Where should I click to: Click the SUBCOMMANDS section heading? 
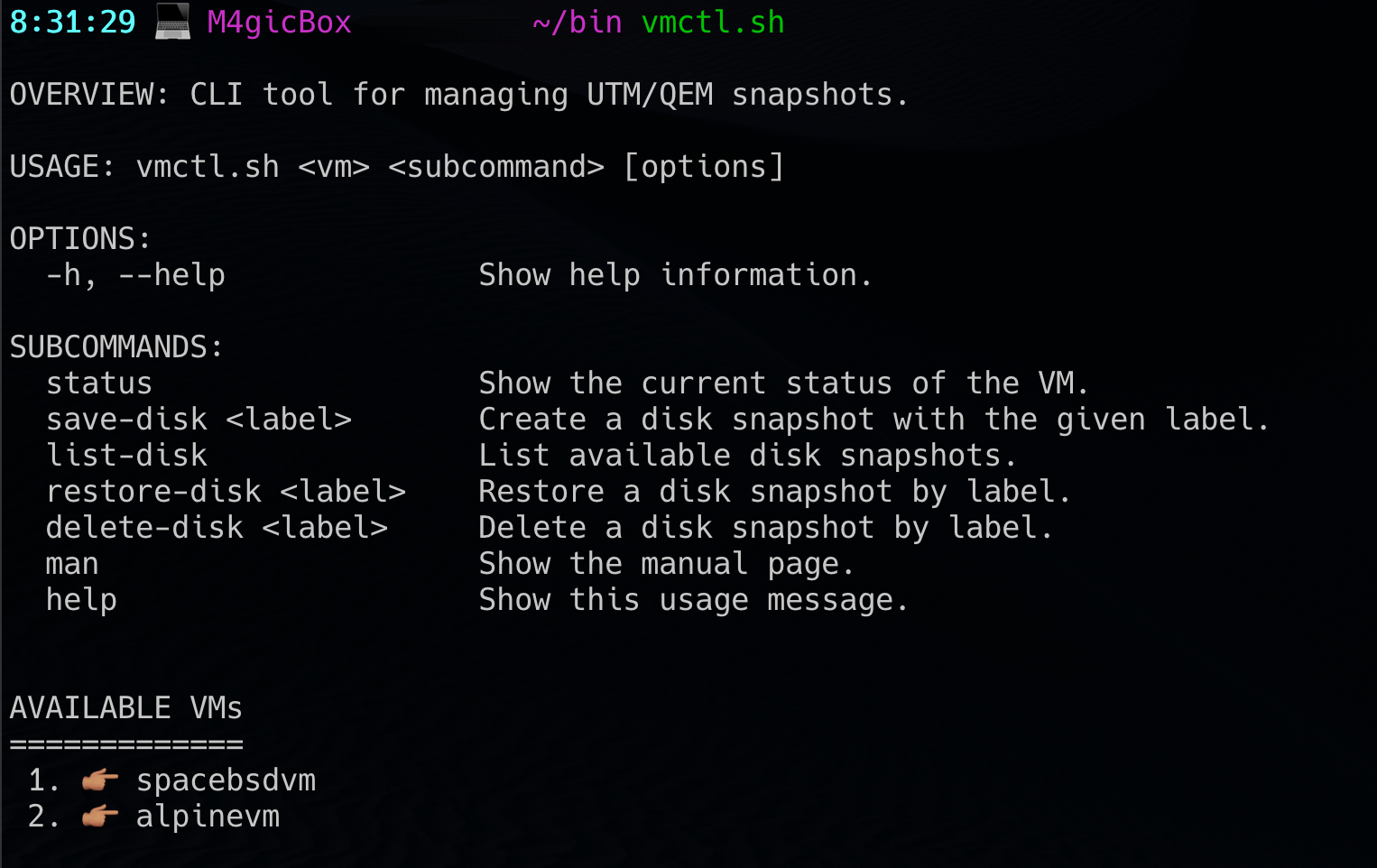coord(116,346)
